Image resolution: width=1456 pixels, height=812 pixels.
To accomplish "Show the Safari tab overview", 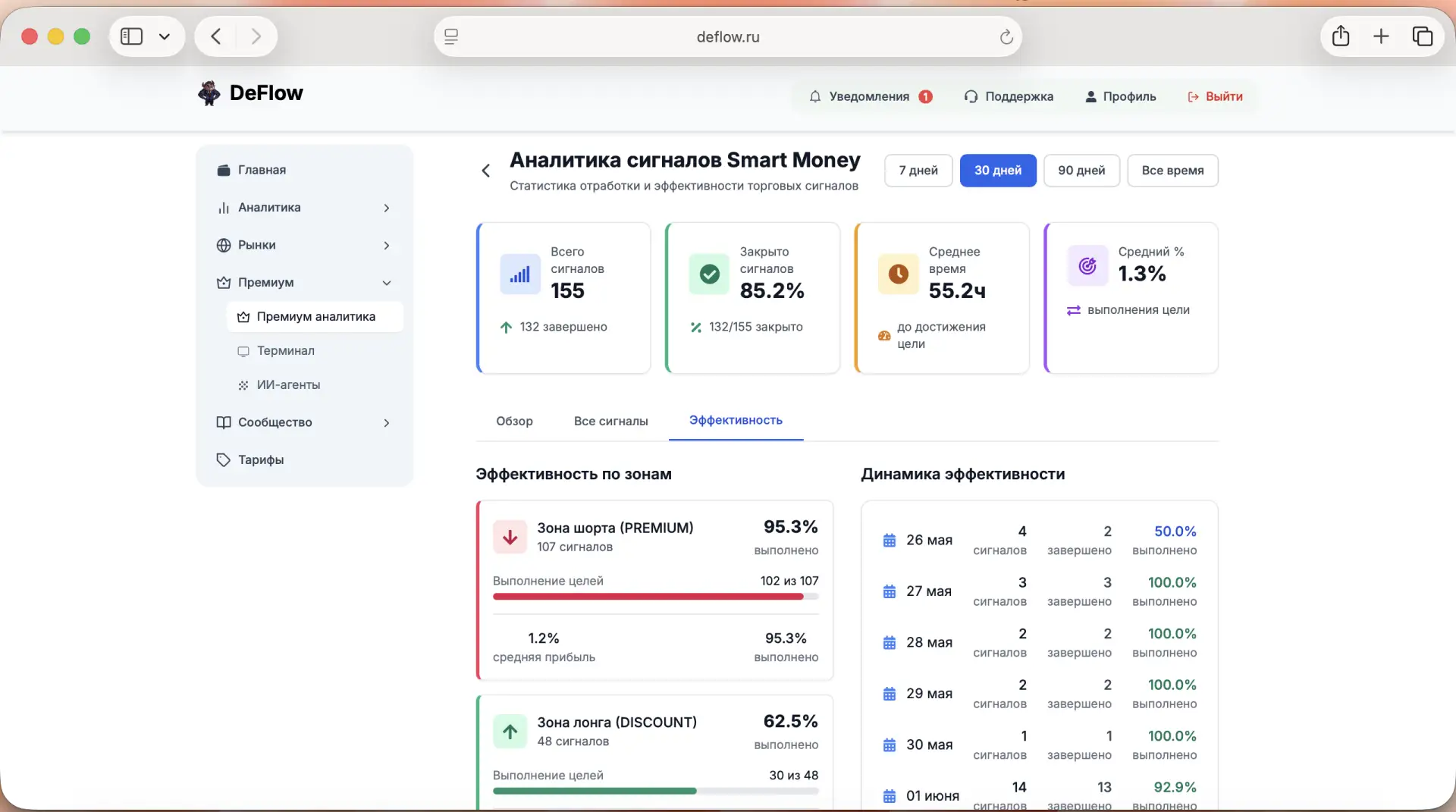I will [x=1422, y=36].
